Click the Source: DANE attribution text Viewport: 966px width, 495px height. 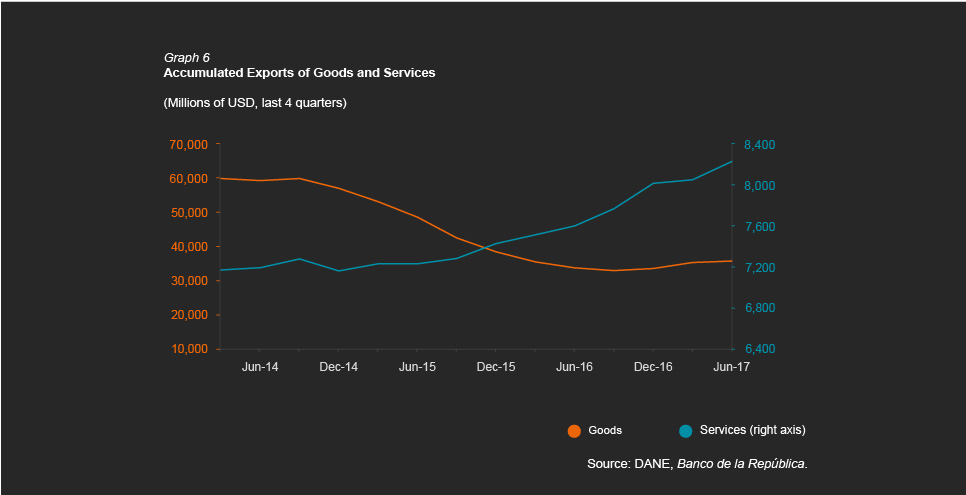(697, 464)
